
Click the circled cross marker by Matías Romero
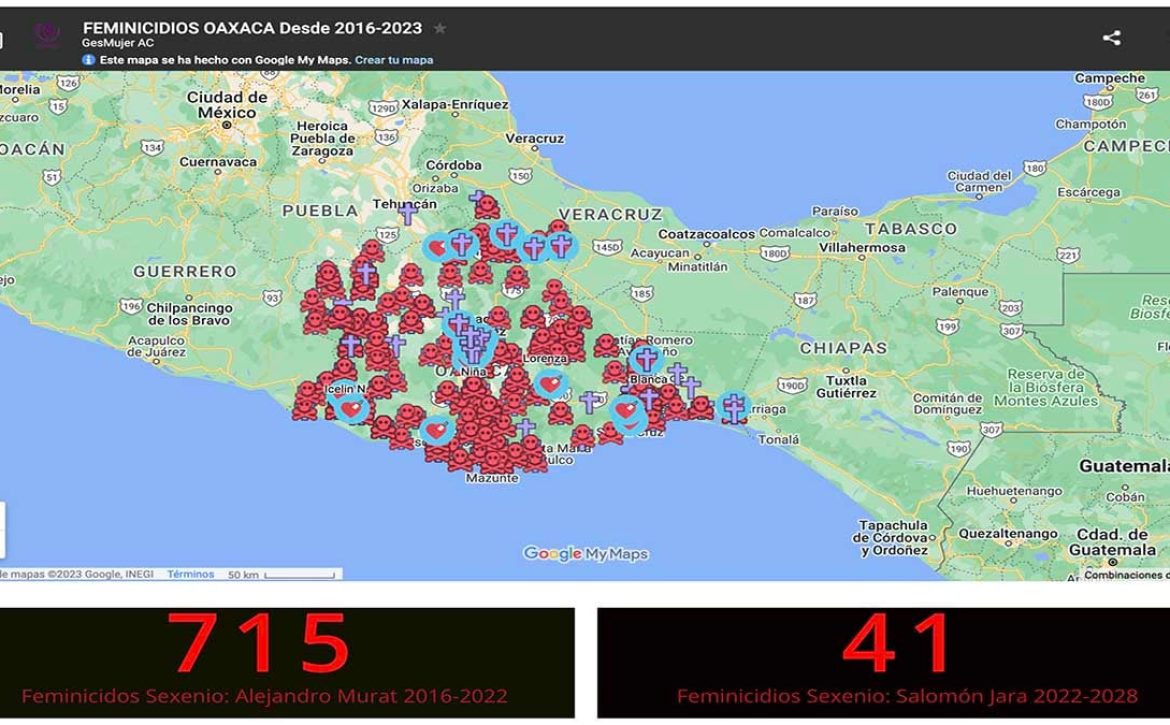646,360
